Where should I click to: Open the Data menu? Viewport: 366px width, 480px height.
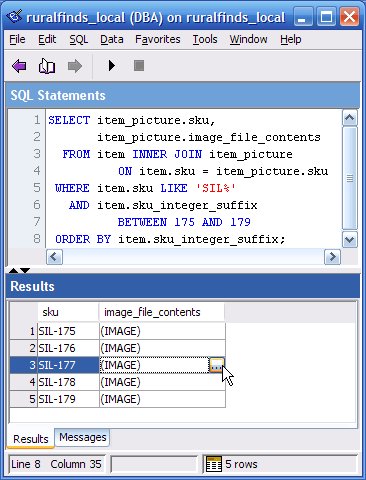[x=112, y=39]
